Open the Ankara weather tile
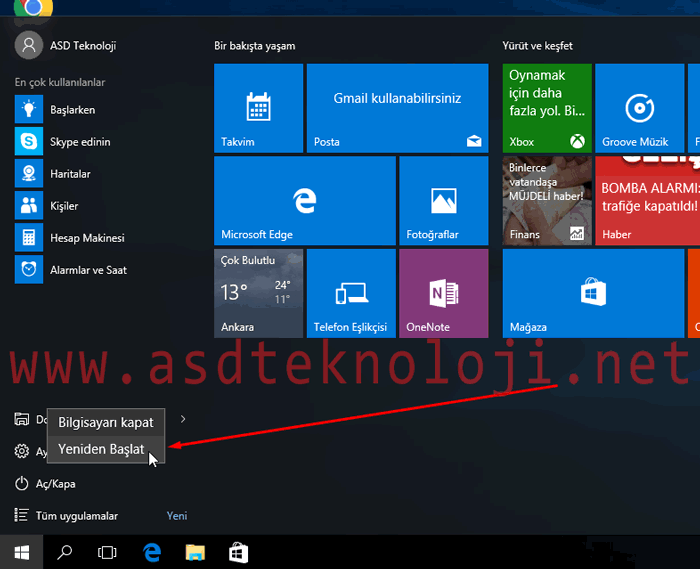This screenshot has height=569, width=700. (x=258, y=293)
